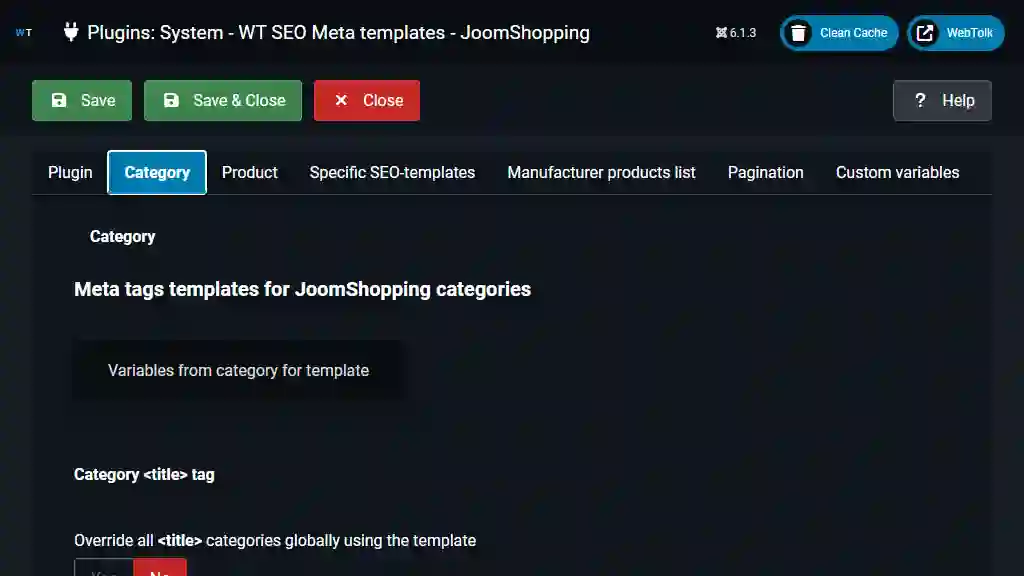
Task: Open Manufacturer products list tab
Action: pyautogui.click(x=601, y=172)
